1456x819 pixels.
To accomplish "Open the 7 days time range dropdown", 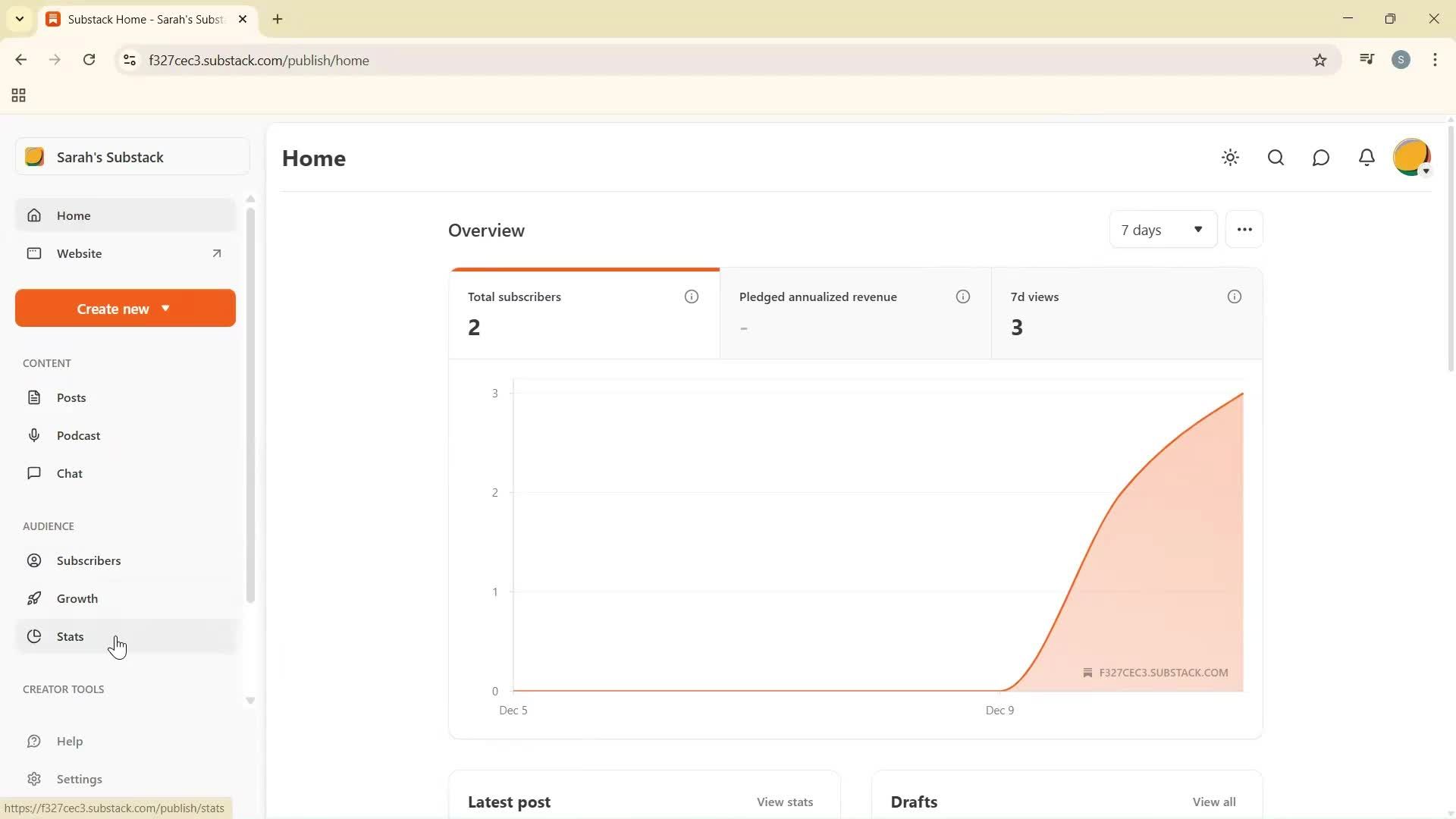I will coord(1163,229).
